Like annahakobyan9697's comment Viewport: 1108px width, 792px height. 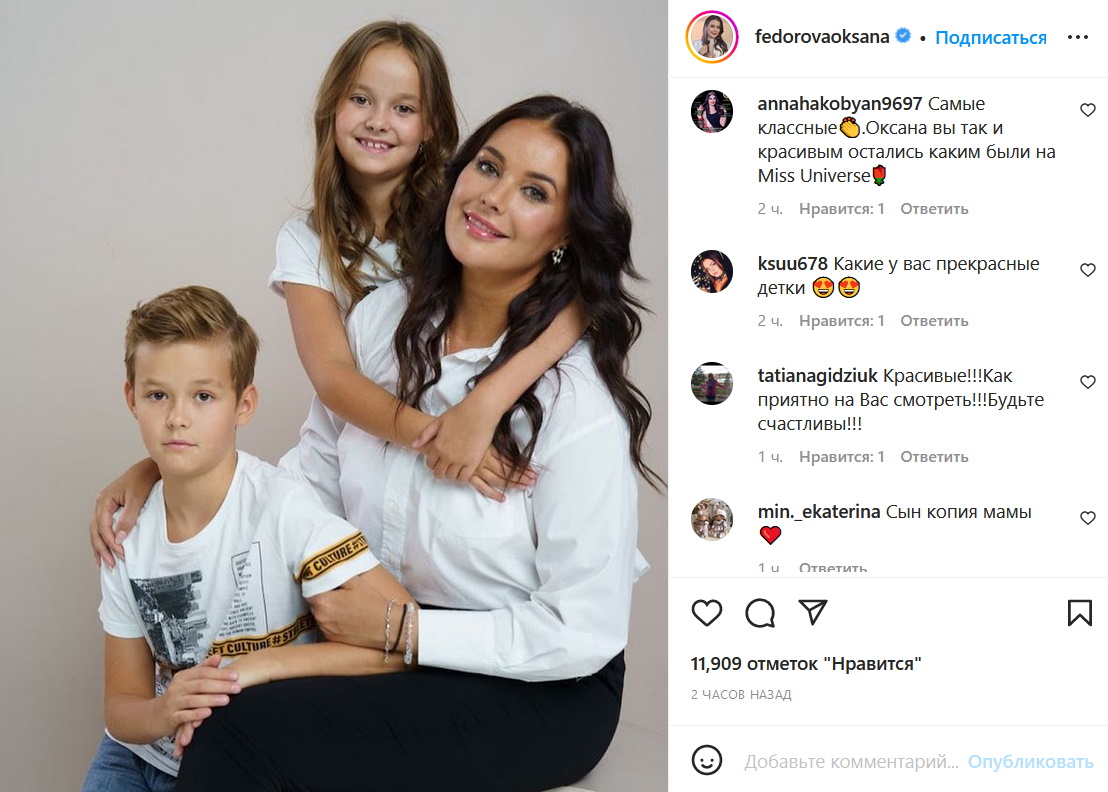tap(1088, 110)
